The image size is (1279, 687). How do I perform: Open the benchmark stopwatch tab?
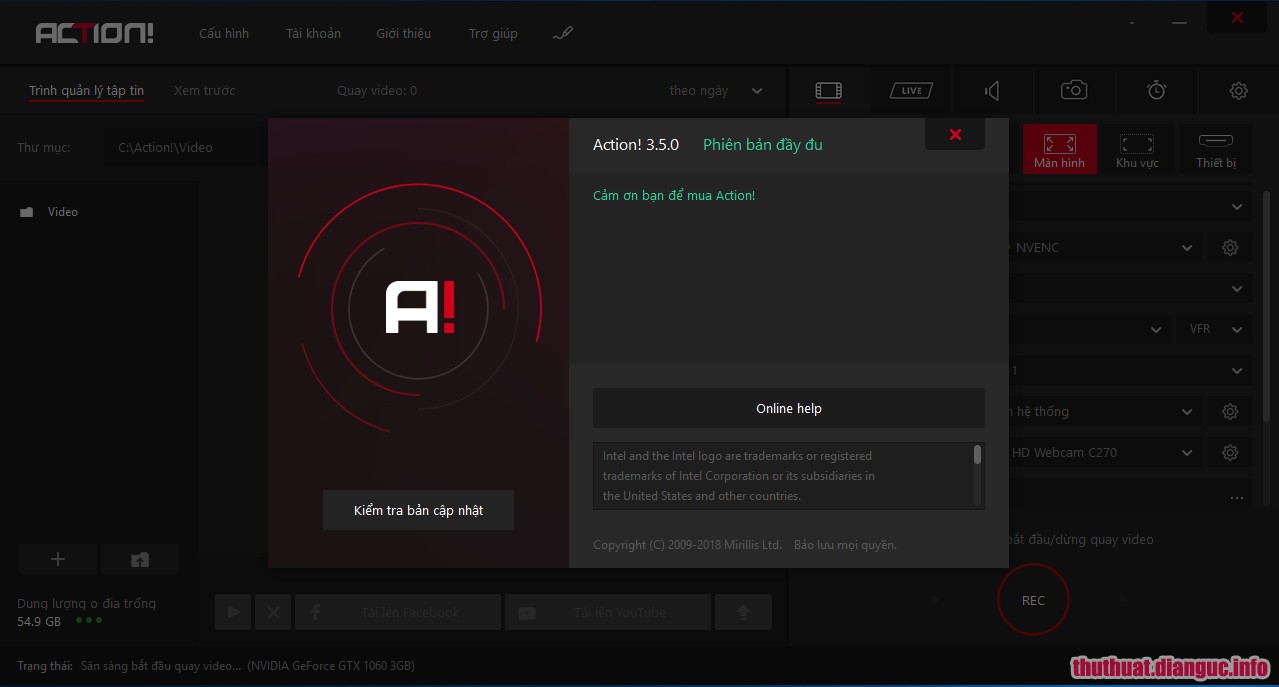[1156, 90]
